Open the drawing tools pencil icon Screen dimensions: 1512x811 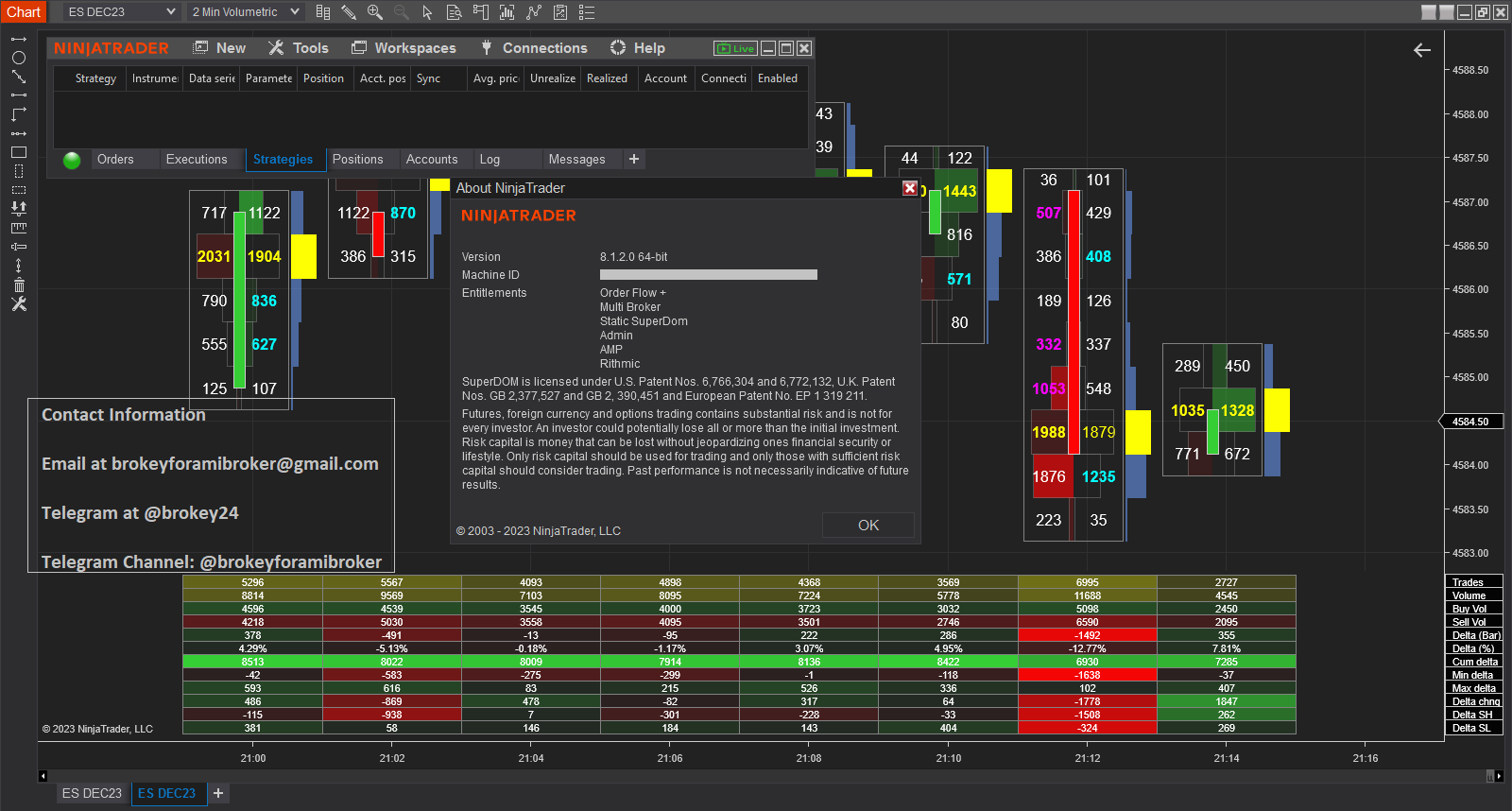click(349, 12)
